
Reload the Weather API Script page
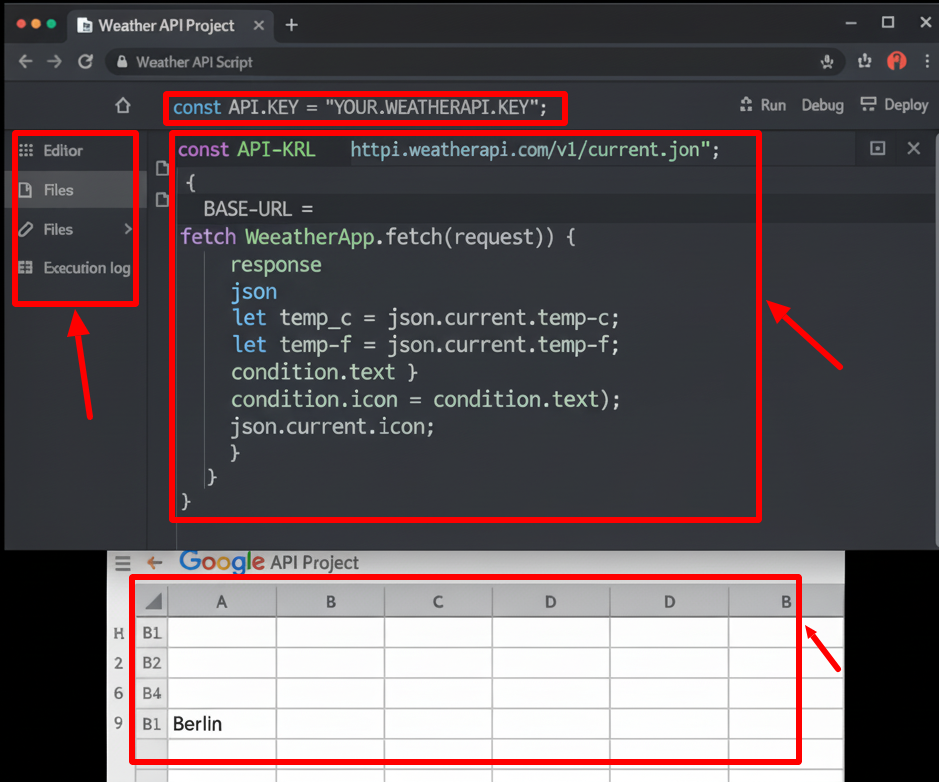(x=86, y=61)
